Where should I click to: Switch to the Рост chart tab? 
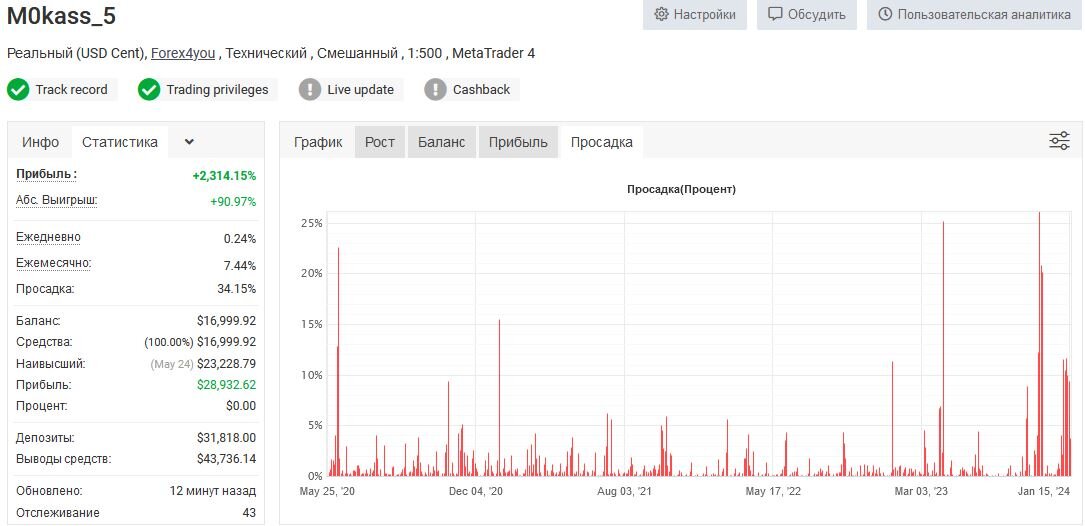click(380, 142)
